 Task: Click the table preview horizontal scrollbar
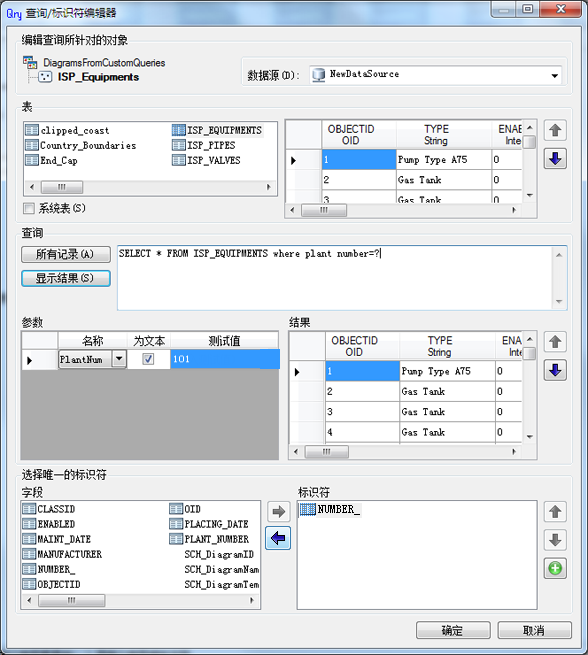[x=403, y=210]
